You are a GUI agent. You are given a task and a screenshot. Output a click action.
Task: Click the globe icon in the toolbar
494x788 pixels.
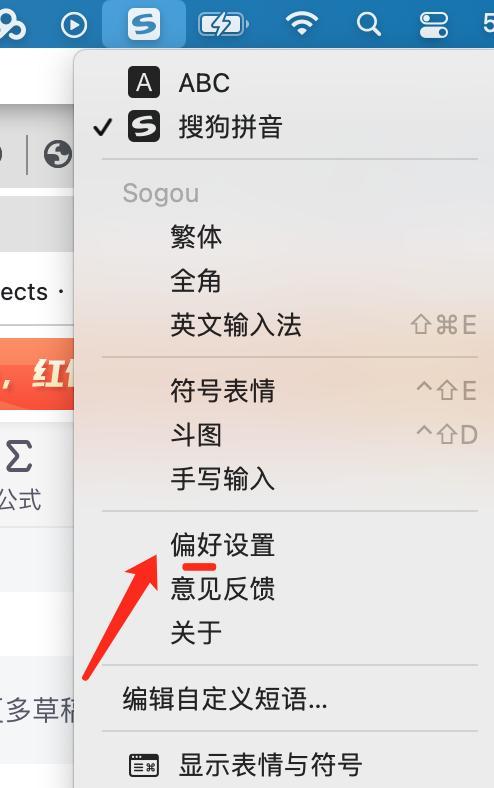(58, 154)
